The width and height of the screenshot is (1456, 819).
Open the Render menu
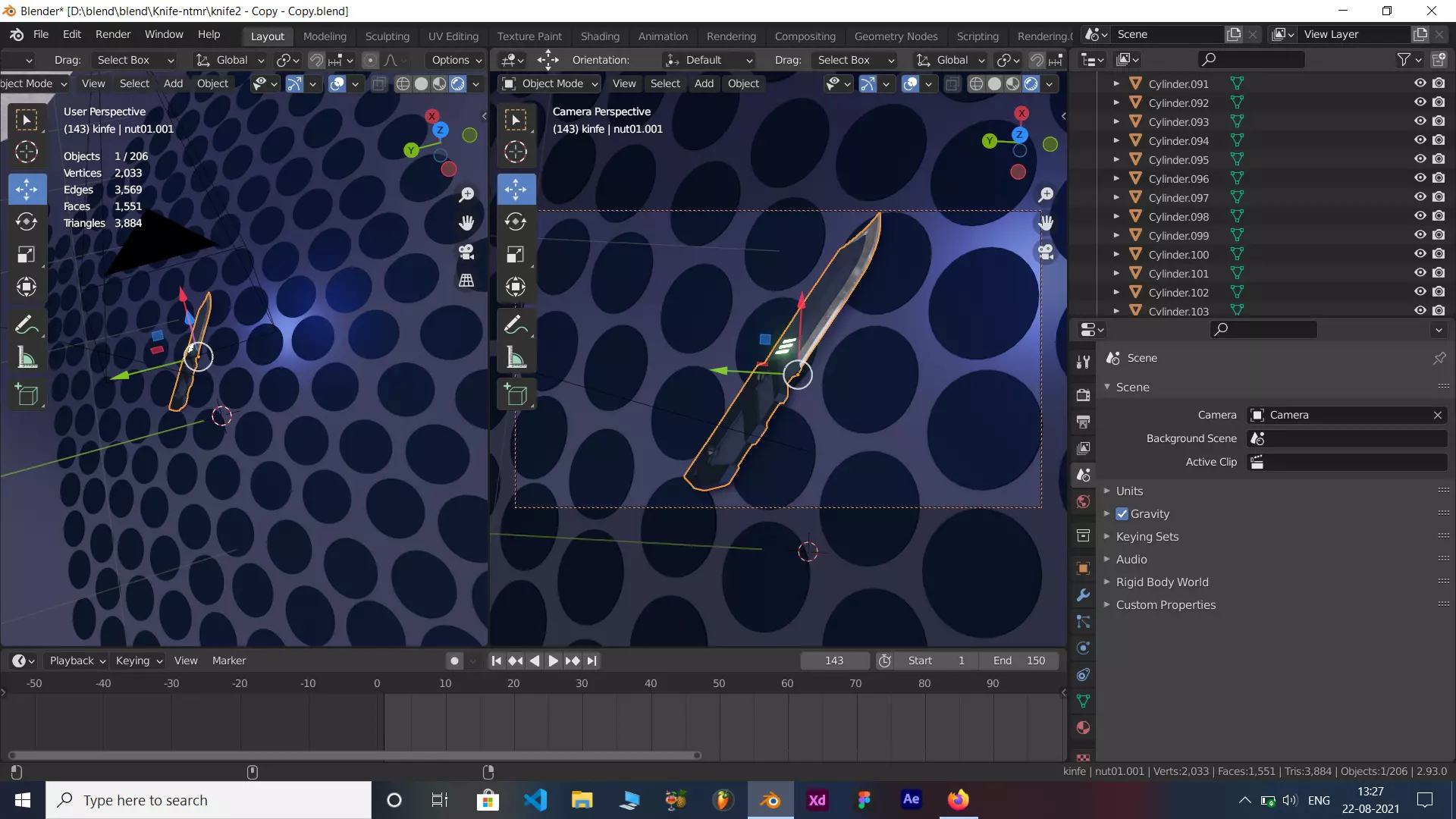click(112, 34)
